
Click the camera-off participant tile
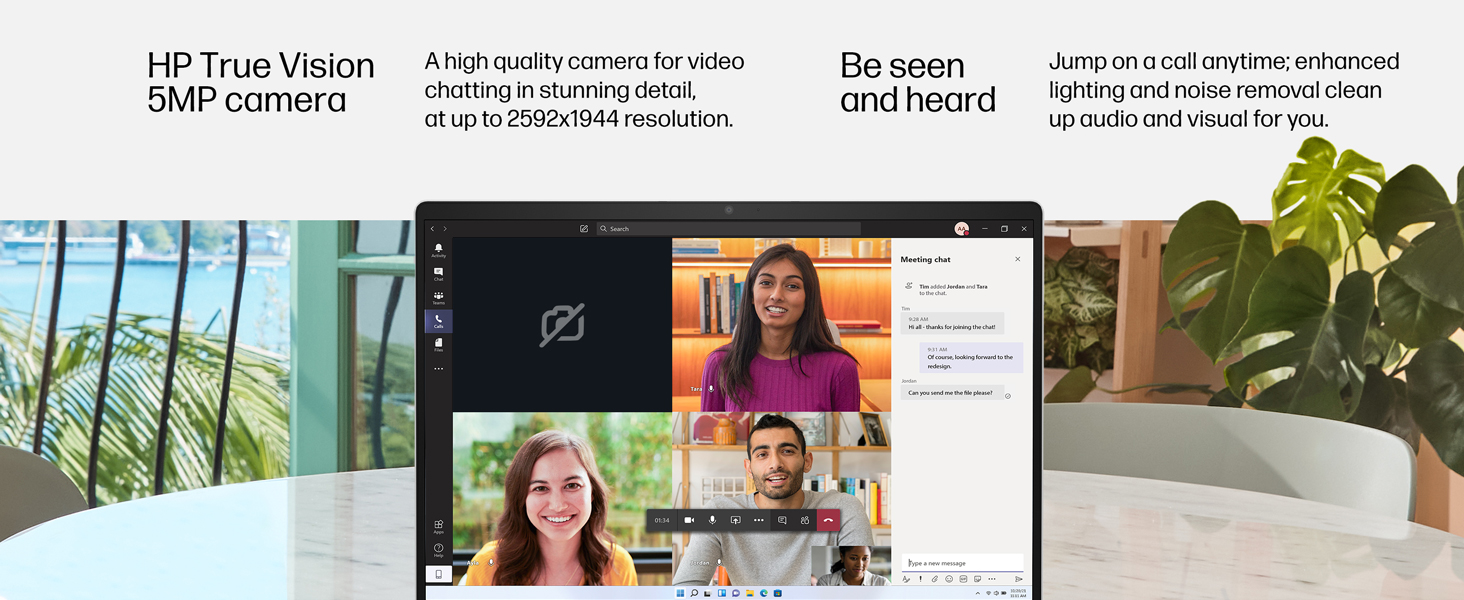tap(562, 325)
